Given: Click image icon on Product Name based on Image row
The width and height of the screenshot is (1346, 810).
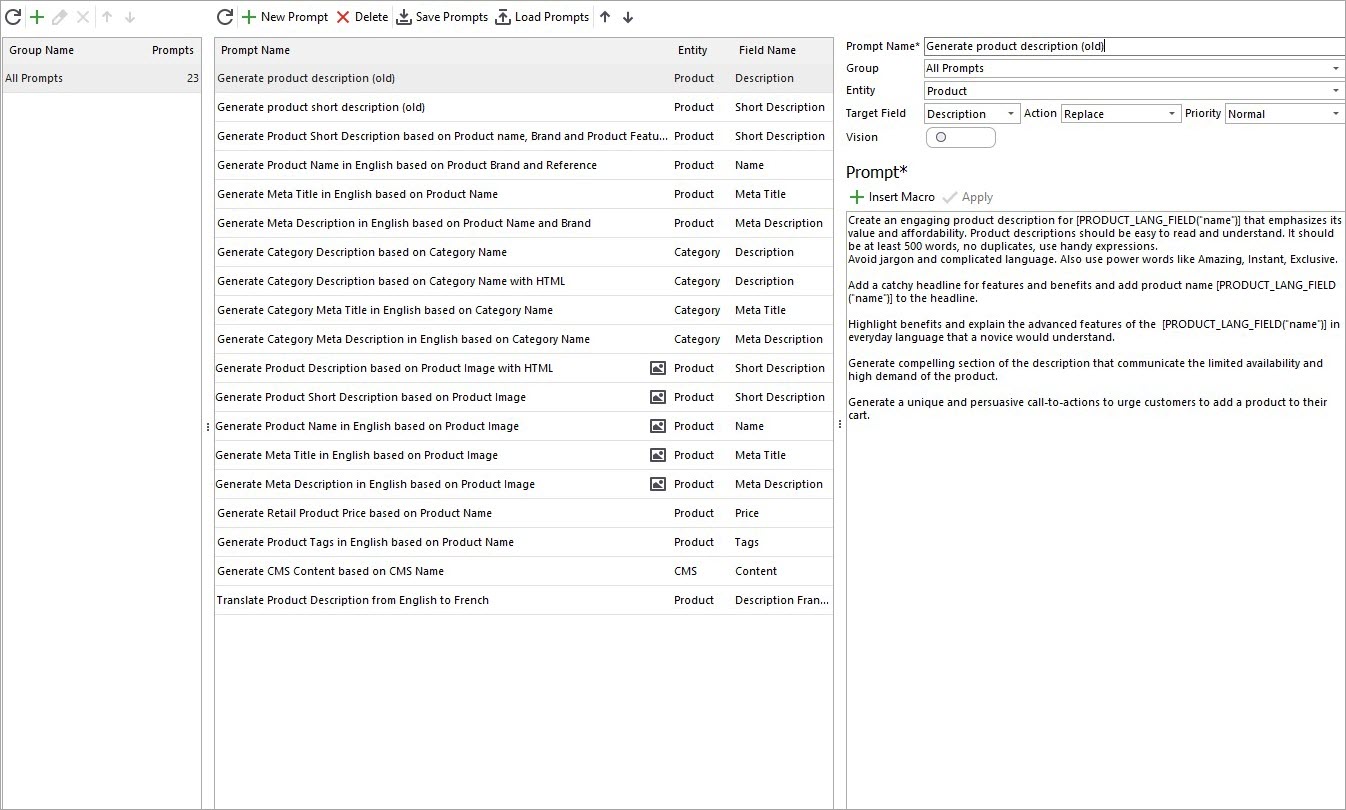Looking at the screenshot, I should [x=658, y=426].
